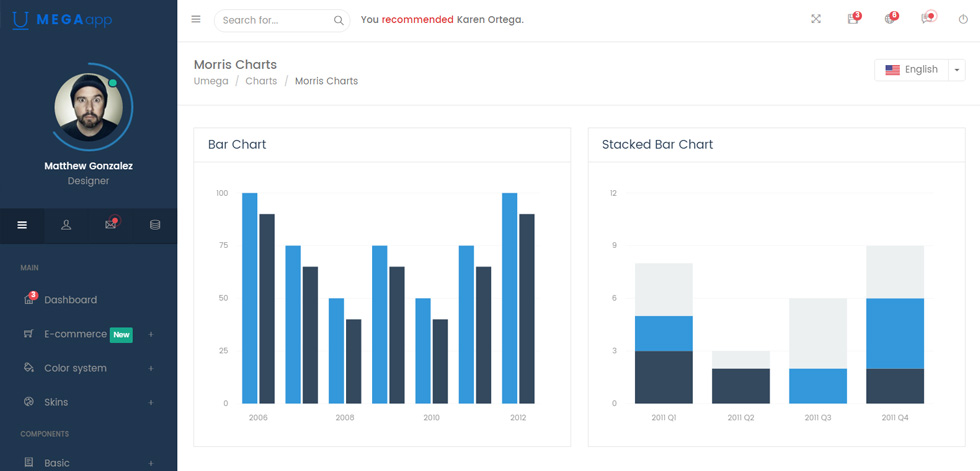Click the Basic components icon
980x471 pixels.
[x=28, y=462]
